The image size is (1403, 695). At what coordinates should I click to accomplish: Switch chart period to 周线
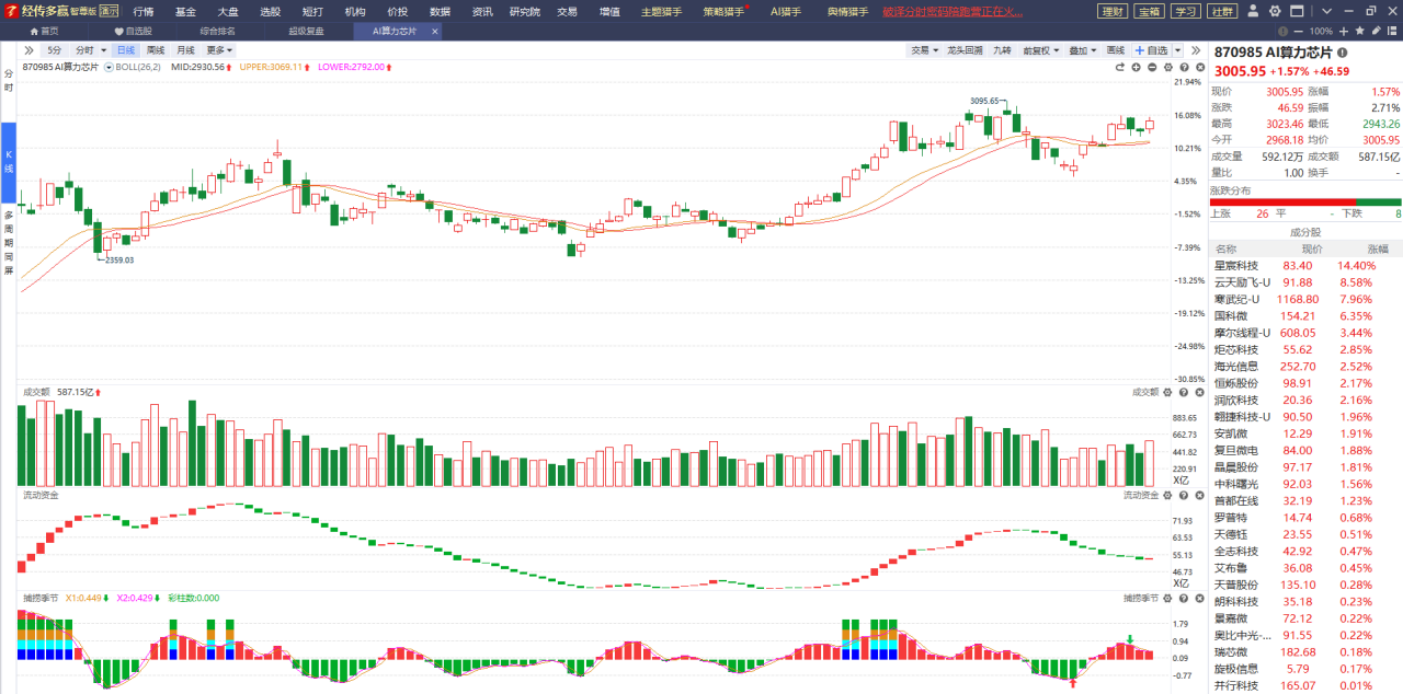click(155, 50)
